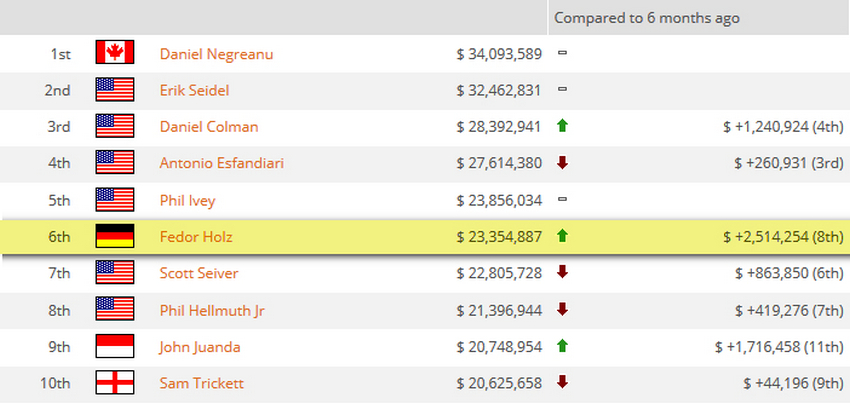Click the Indonesian flag beside John Juanda
The image size is (850, 404).
click(x=115, y=347)
